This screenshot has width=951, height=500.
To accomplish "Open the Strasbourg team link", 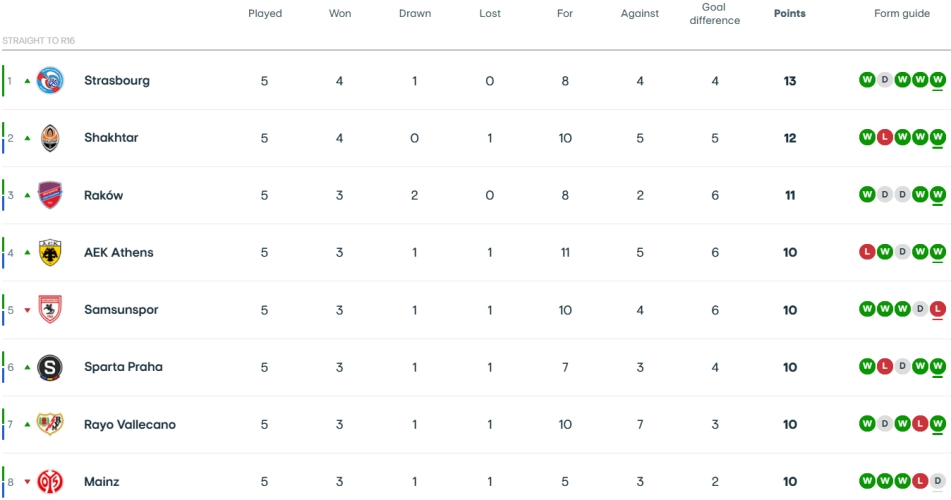I will (x=117, y=81).
